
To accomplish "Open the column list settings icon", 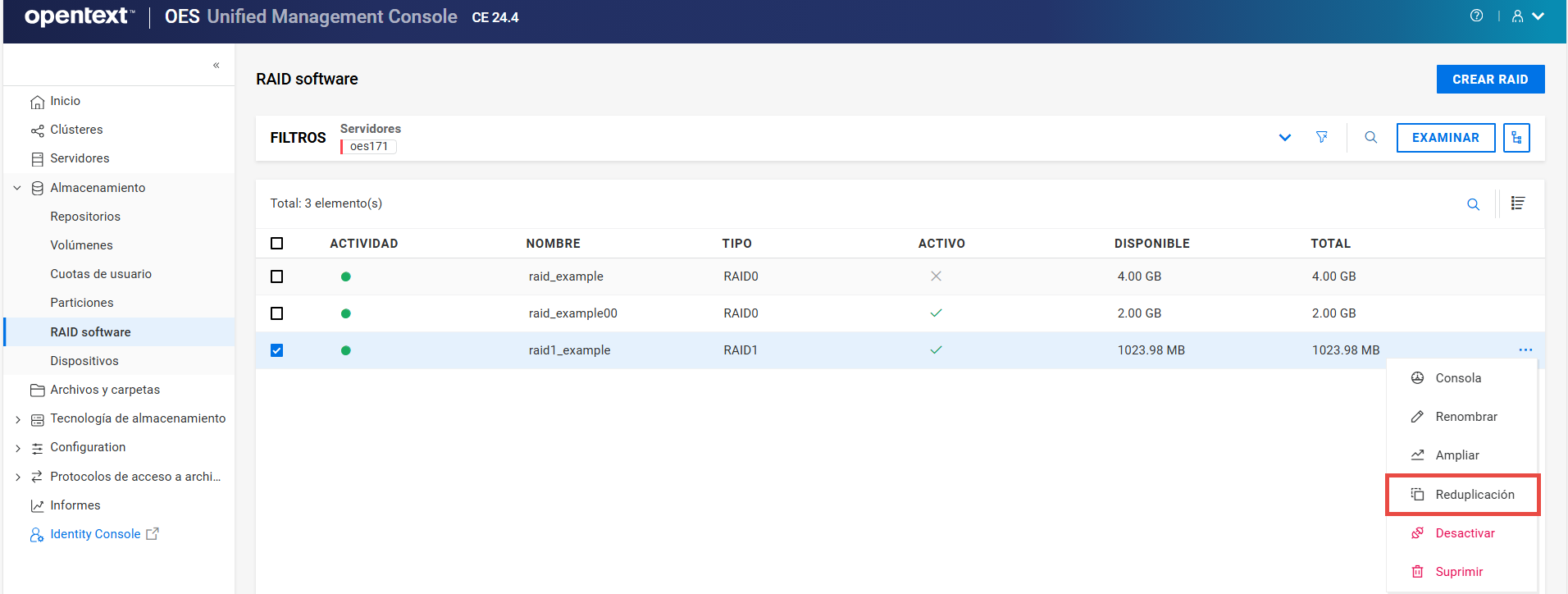I will click(1518, 203).
